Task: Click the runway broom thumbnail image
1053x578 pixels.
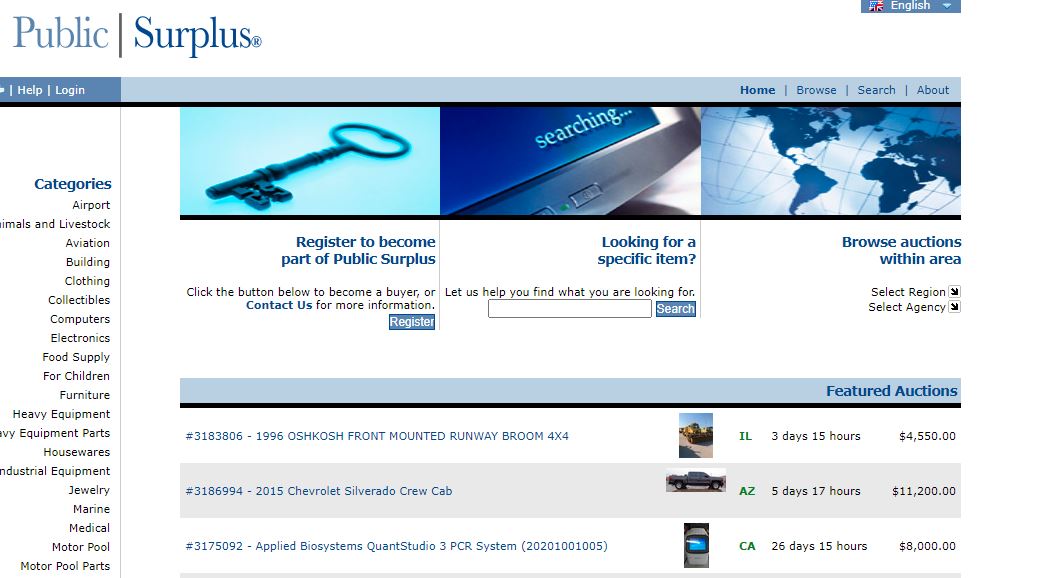Action: point(696,436)
